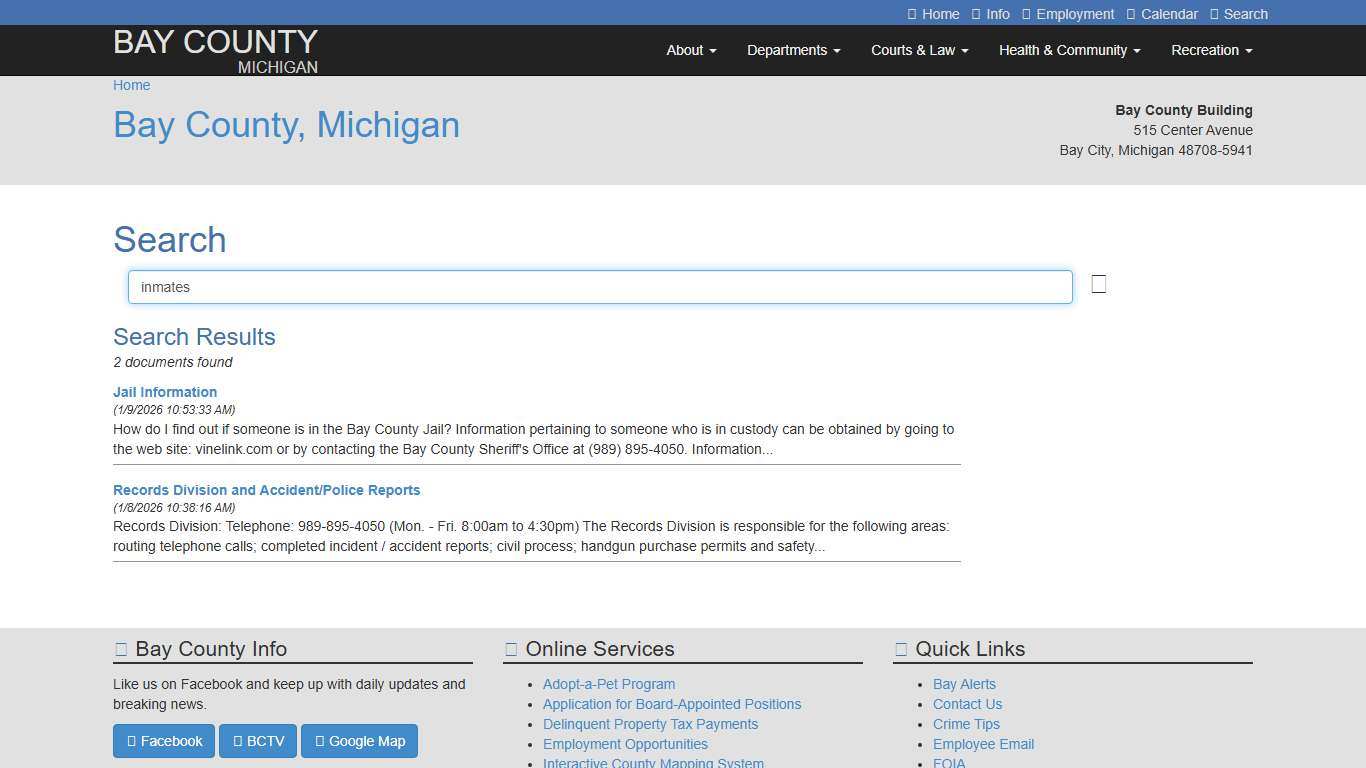Click the search submit icon beside search box
1366x768 pixels.
click(x=1098, y=284)
